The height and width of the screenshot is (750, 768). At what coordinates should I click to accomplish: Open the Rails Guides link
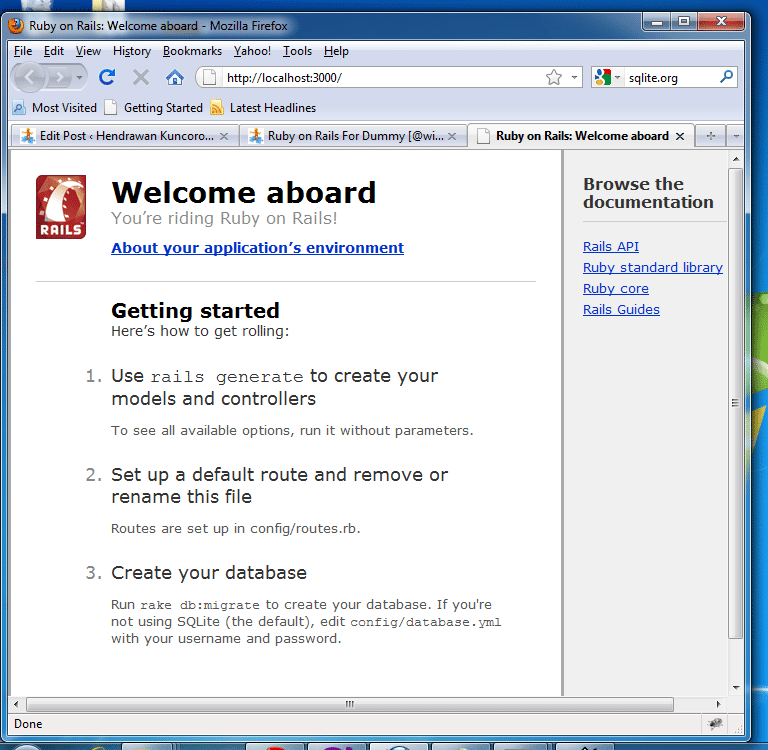pos(621,310)
